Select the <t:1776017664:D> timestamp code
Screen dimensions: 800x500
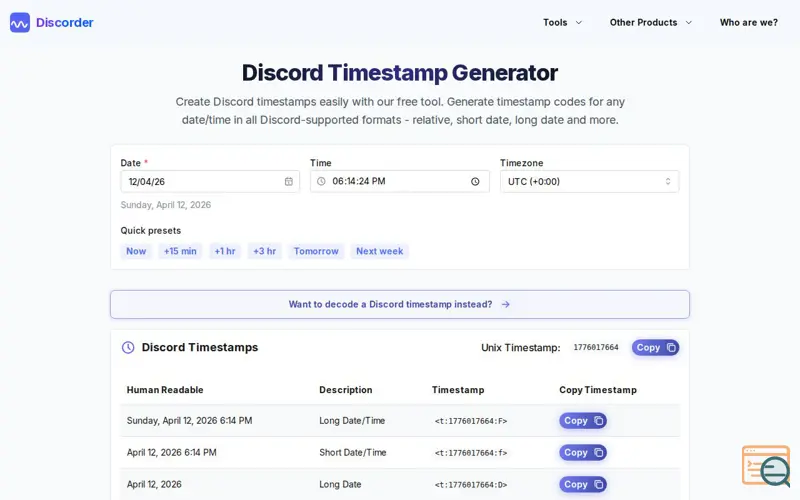tap(471, 485)
